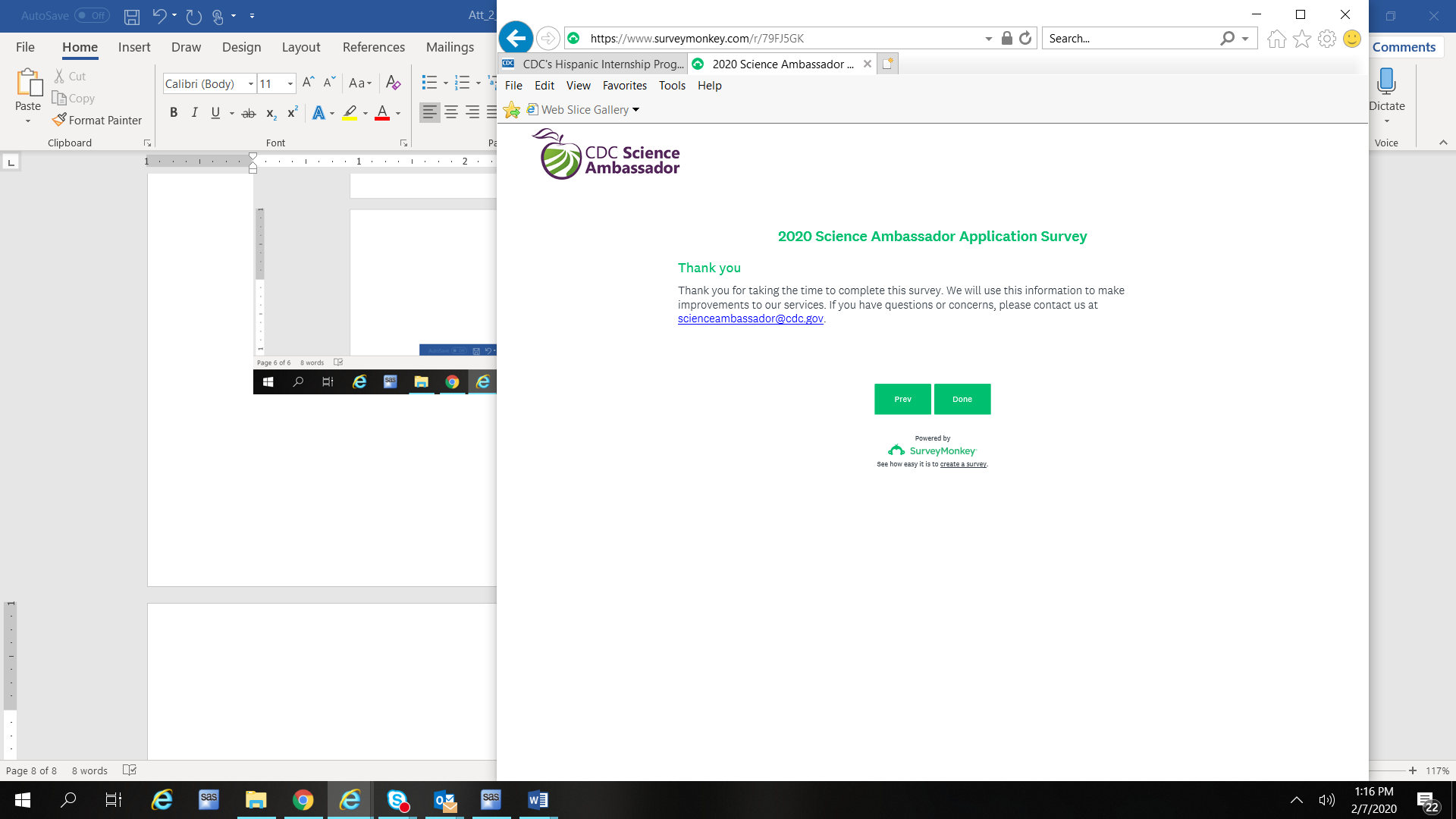Open the Favorites menu in IE
Viewport: 1456px width, 819px height.
coord(624,86)
